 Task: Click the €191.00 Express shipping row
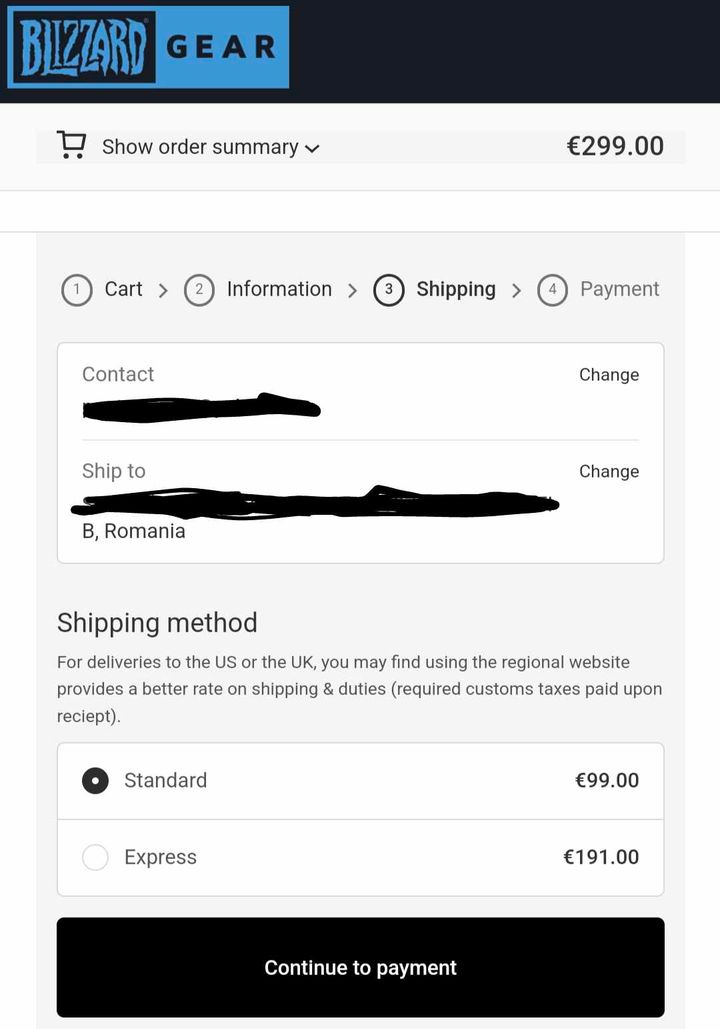(x=360, y=858)
